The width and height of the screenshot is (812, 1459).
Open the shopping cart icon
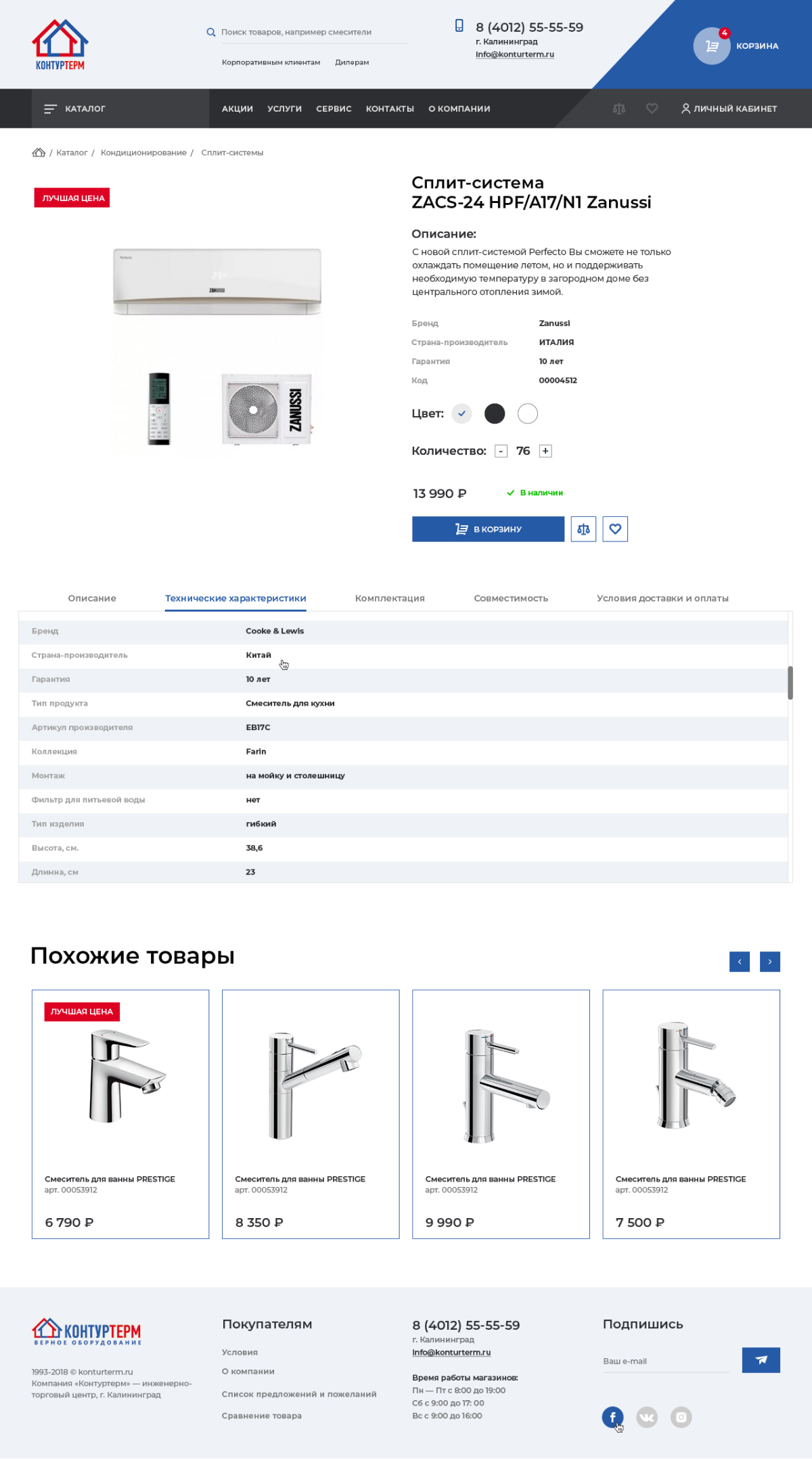[x=712, y=46]
